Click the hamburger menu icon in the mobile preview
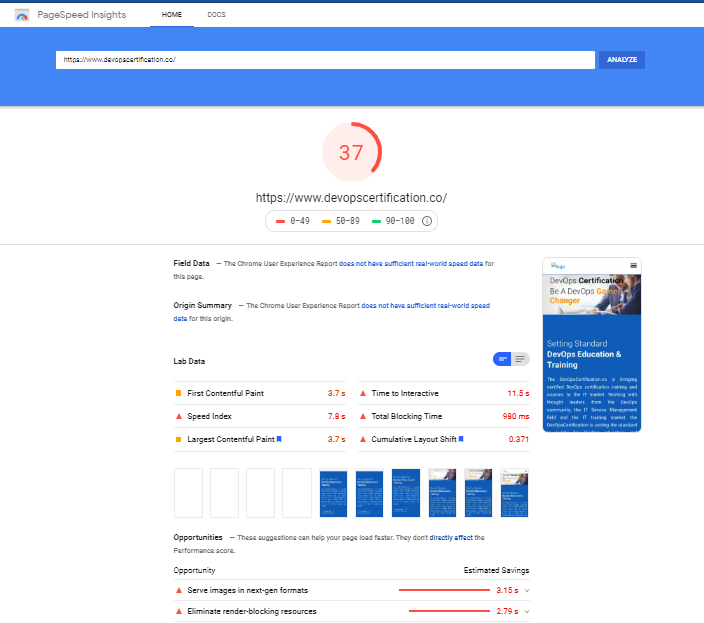This screenshot has height=623, width=704. pos(634,266)
